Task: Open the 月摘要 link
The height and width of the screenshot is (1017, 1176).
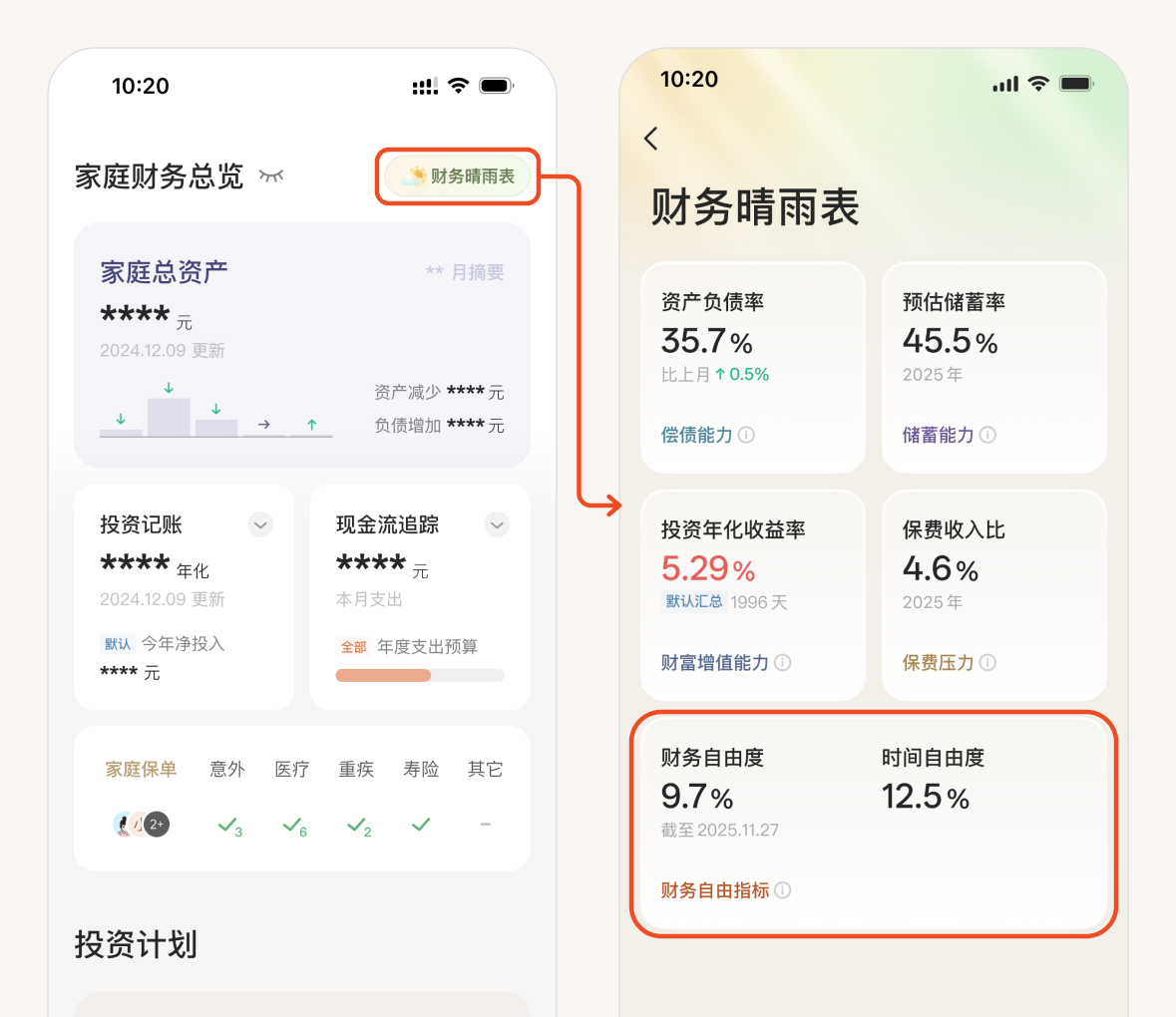Action: pos(465,272)
